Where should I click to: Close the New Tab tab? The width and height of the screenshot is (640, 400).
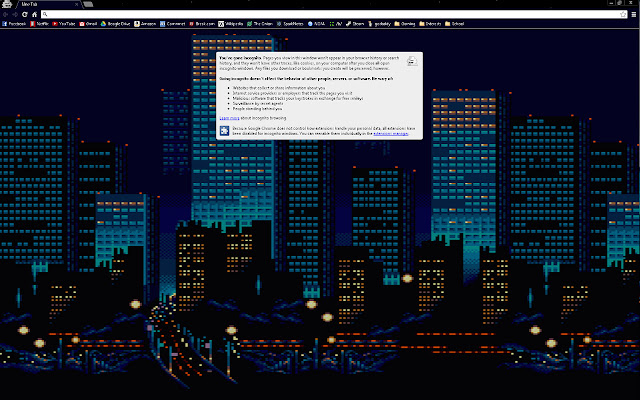76,4
